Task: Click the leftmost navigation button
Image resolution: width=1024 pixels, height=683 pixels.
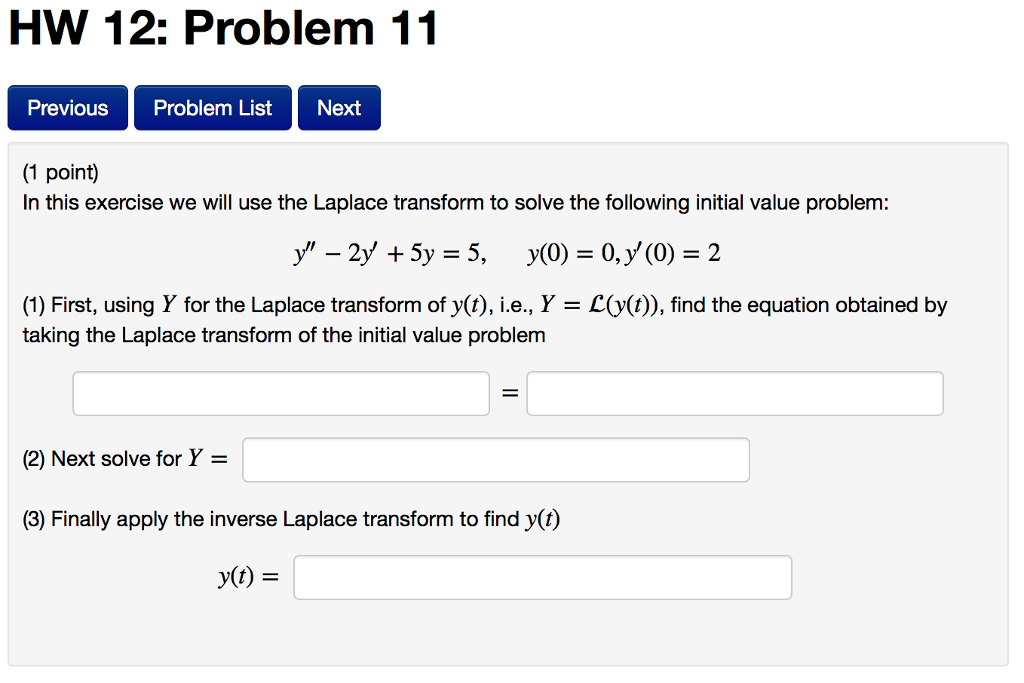Action: pos(67,107)
